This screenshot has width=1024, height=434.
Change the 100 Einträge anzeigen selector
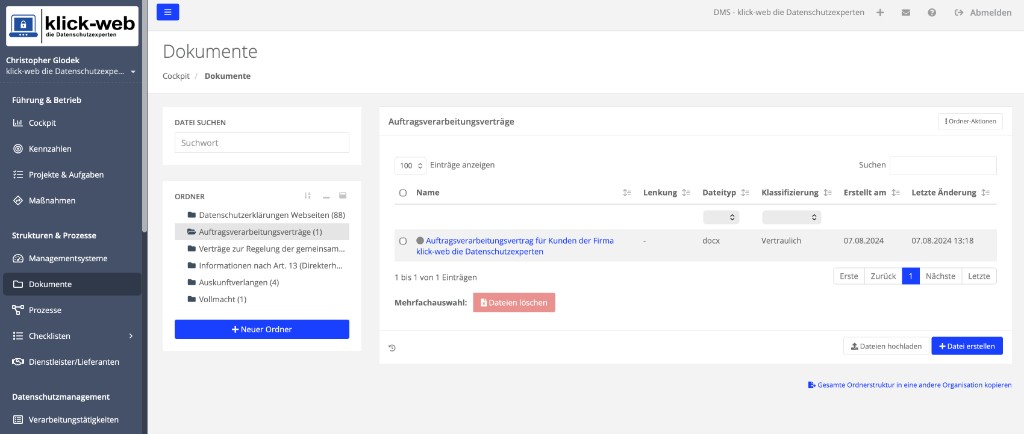point(410,166)
